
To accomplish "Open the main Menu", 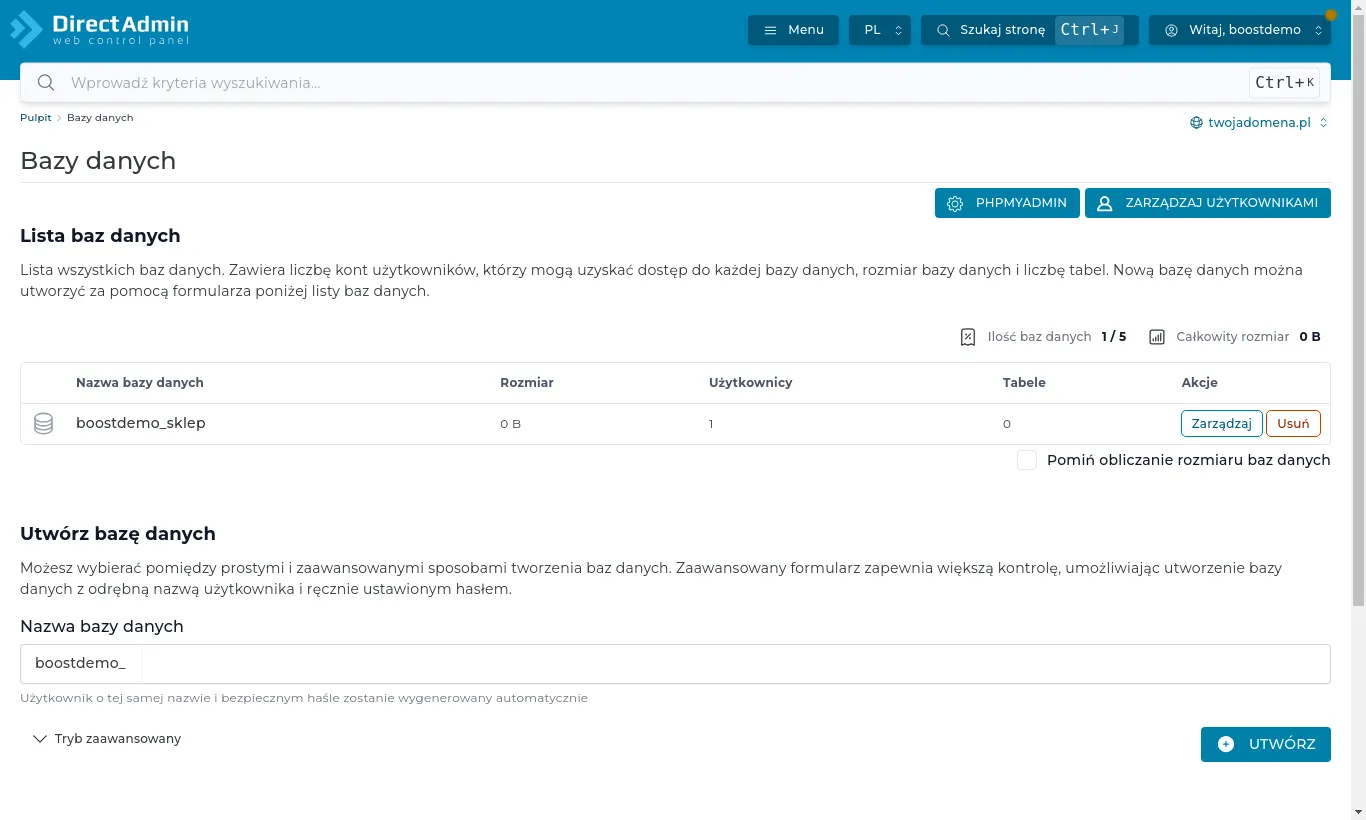I will click(793, 30).
